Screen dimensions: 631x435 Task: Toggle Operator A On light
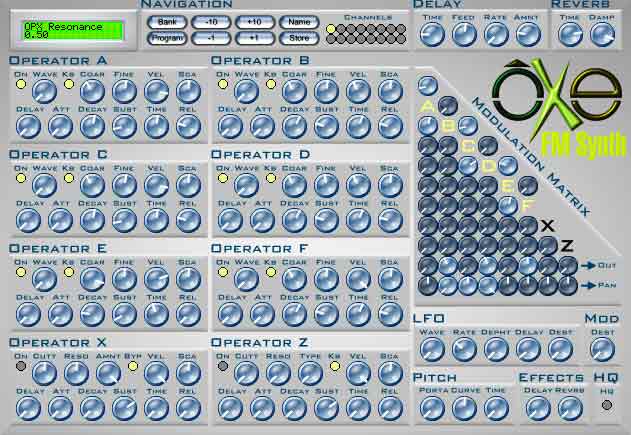click(20, 84)
